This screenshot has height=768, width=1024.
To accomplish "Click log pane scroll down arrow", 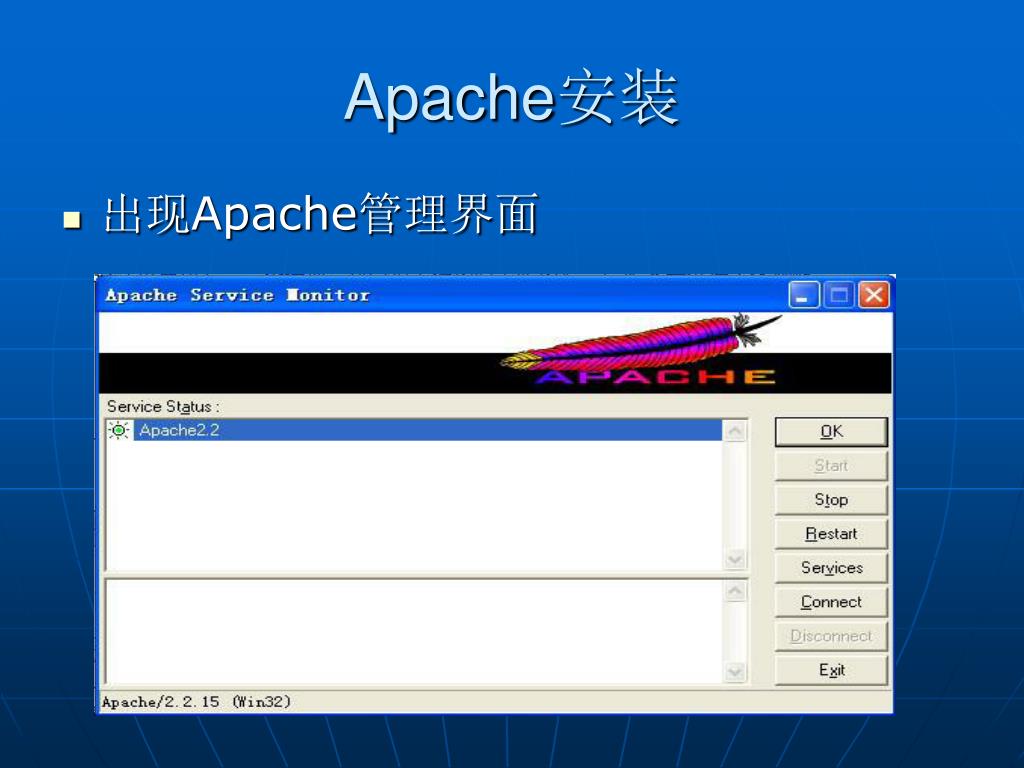I will click(x=735, y=671).
